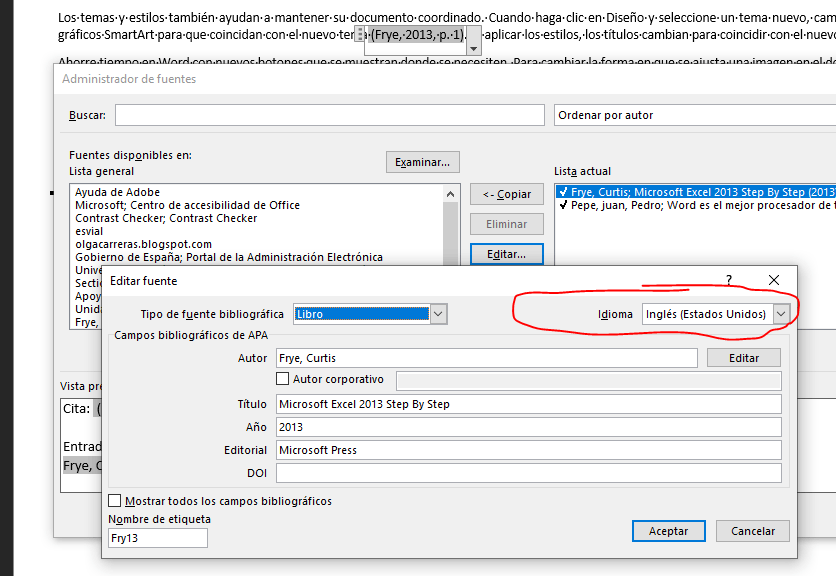
Task: Click the citation handle beside (Frye, 2013, p. 1)
Action: click(360, 34)
